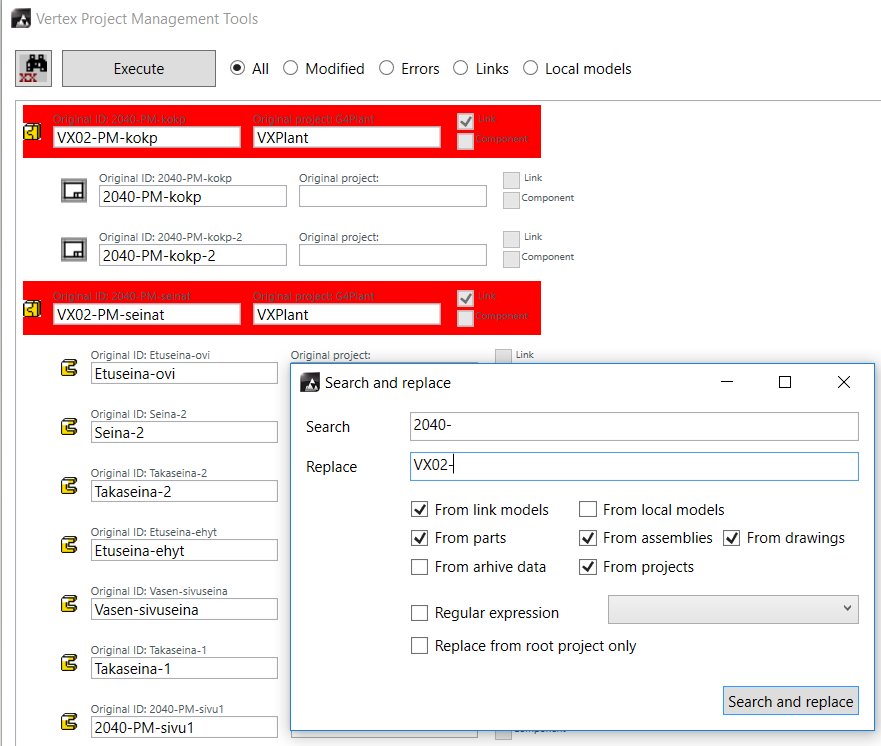
Task: Turn on the Regular expression checkbox
Action: [x=420, y=613]
